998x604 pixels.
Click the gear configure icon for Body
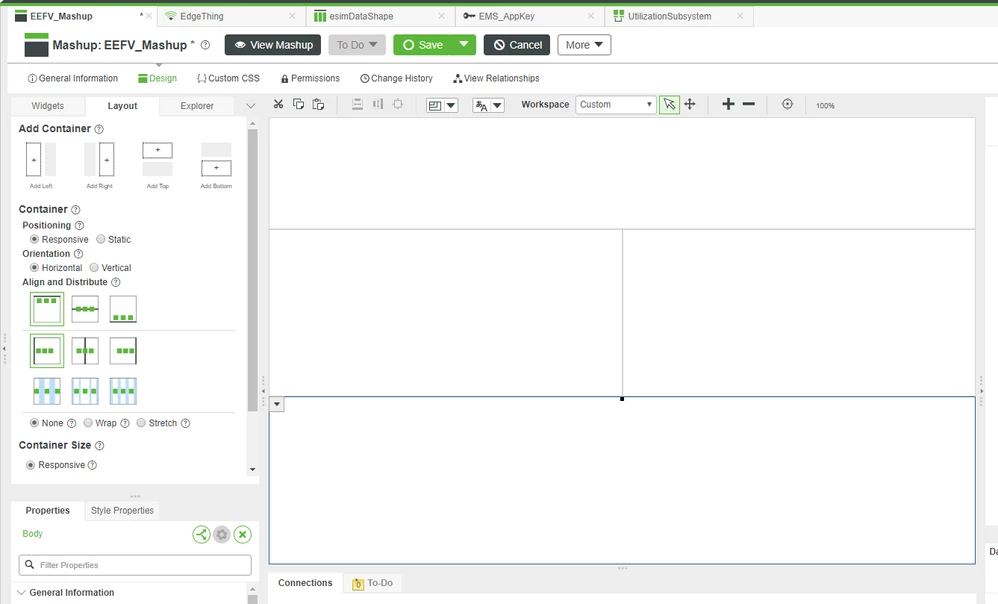[221, 535]
